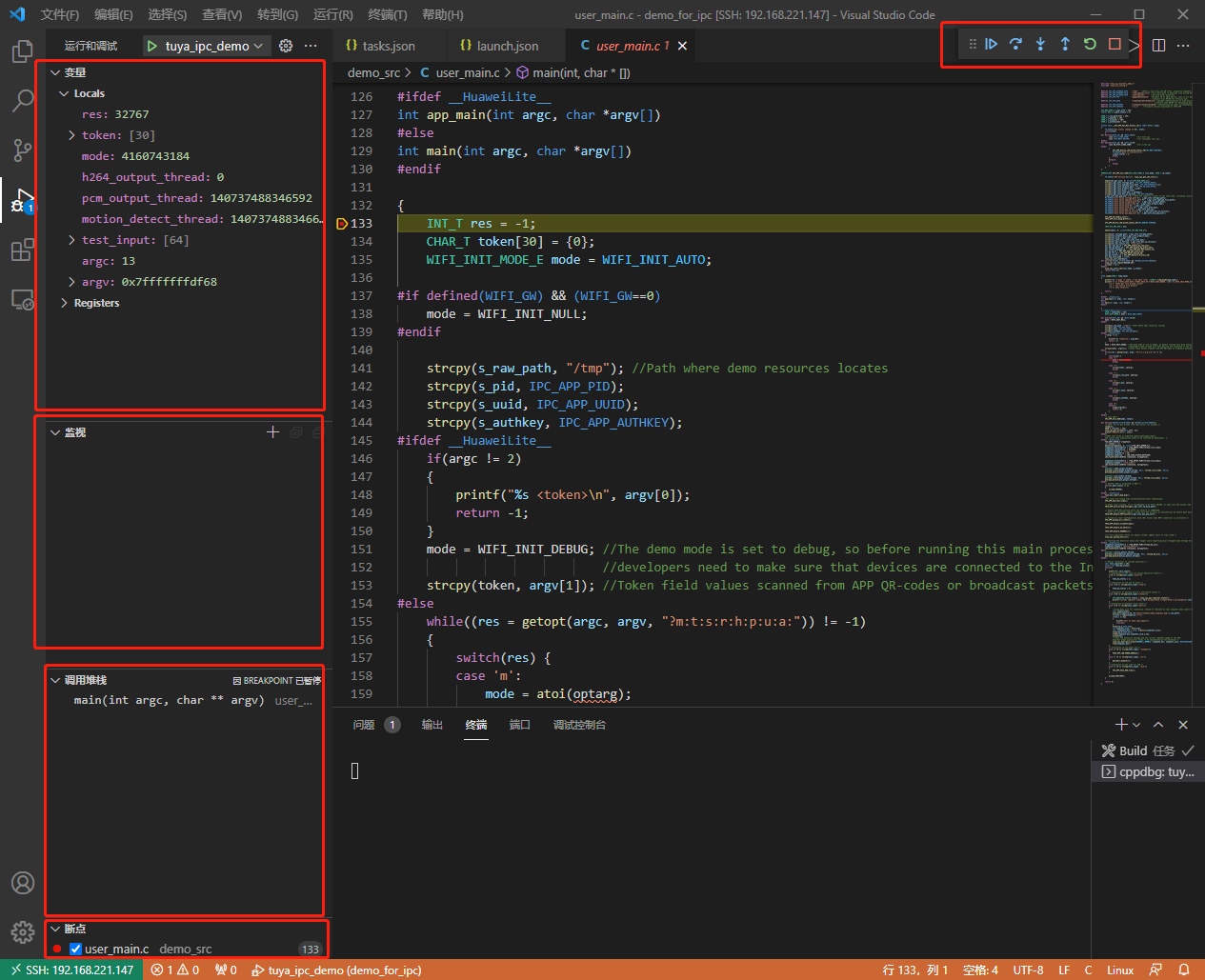Switch to the 输出 panel tab
Screen dimensions: 1205x980
(x=432, y=724)
